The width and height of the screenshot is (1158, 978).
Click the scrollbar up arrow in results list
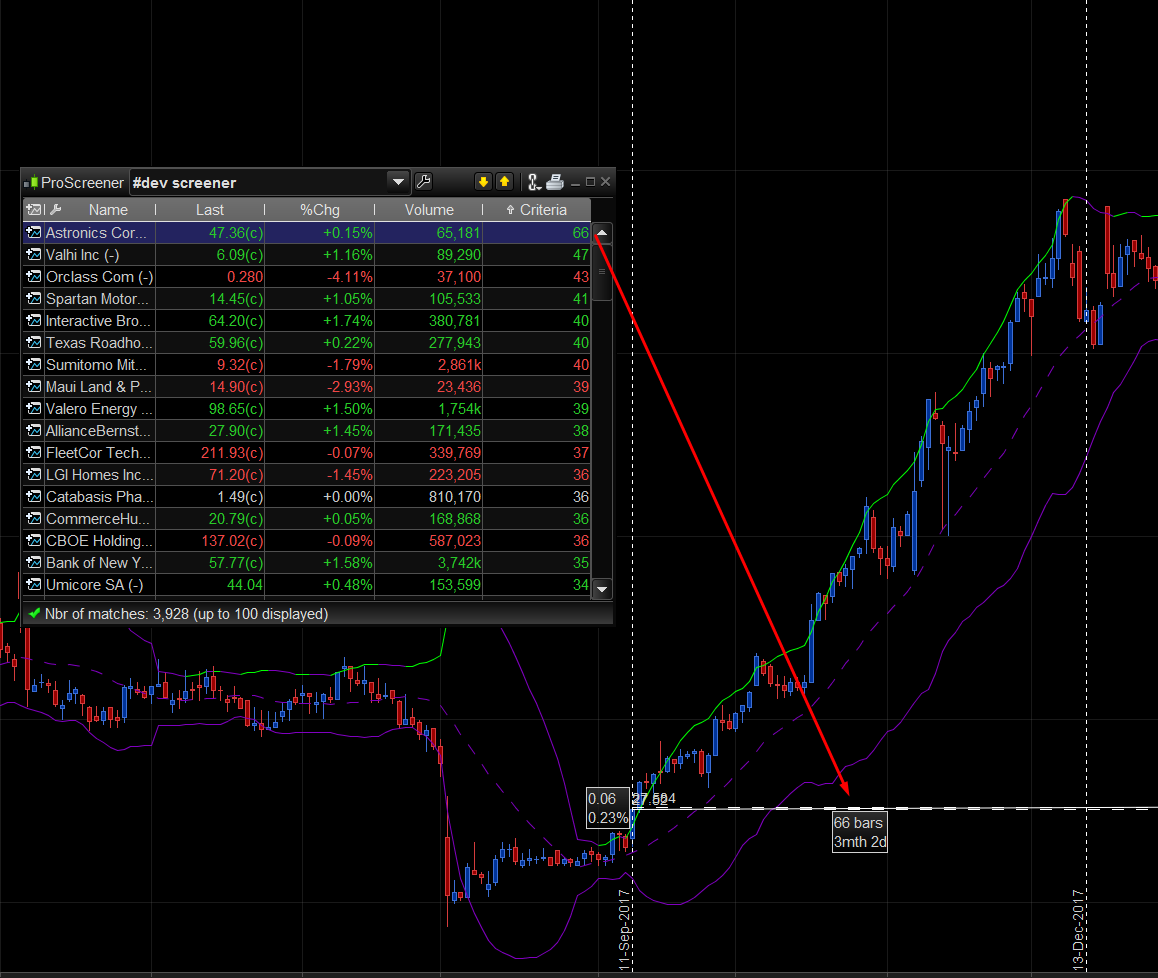602,233
